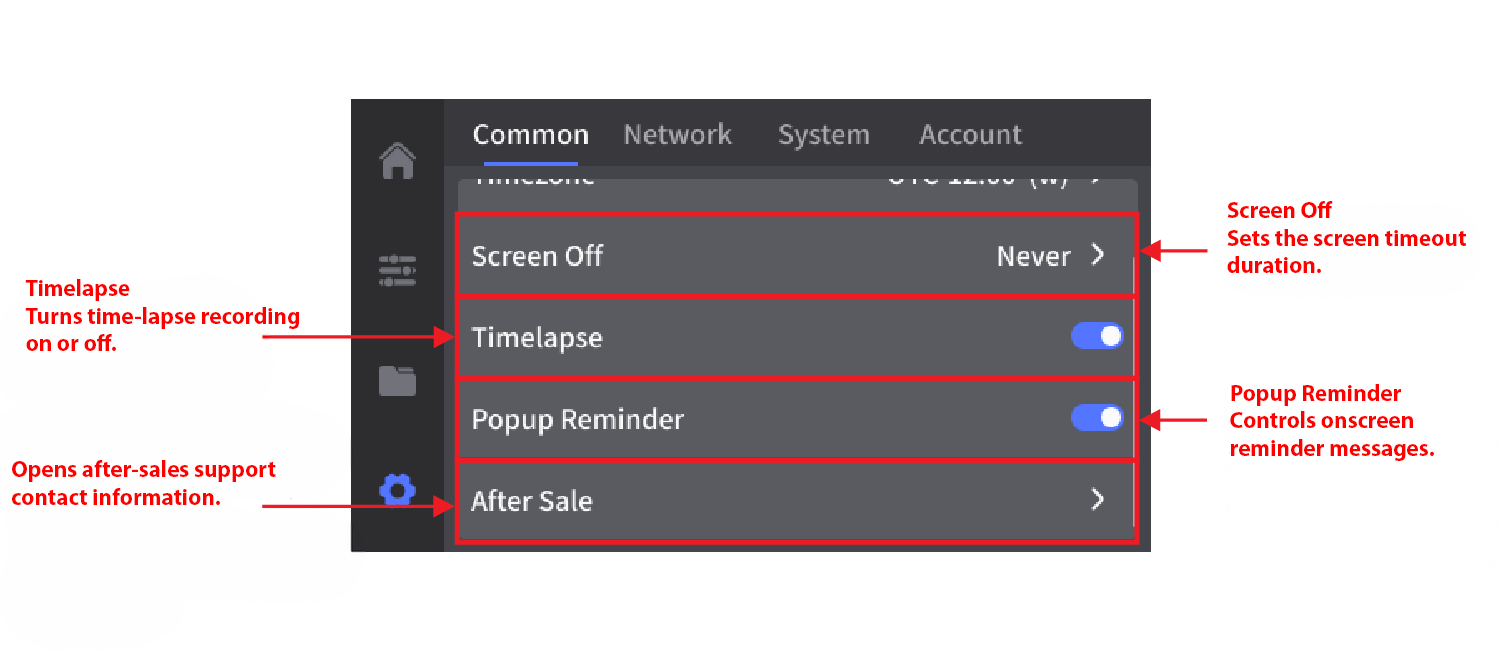The image size is (1501, 651).
Task: Open the System tab
Action: pyautogui.click(x=823, y=134)
